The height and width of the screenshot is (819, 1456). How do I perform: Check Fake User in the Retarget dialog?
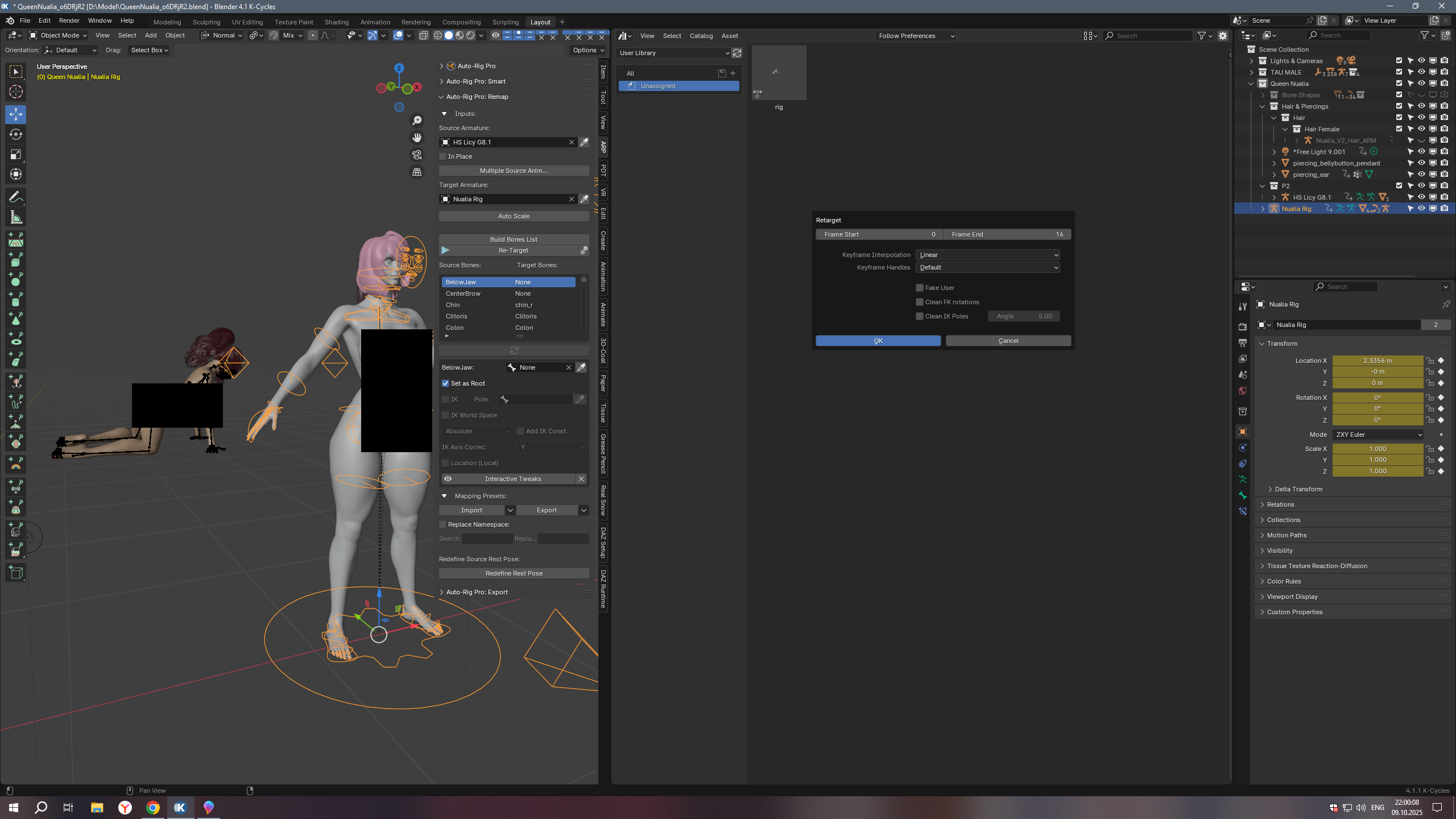[x=920, y=288]
